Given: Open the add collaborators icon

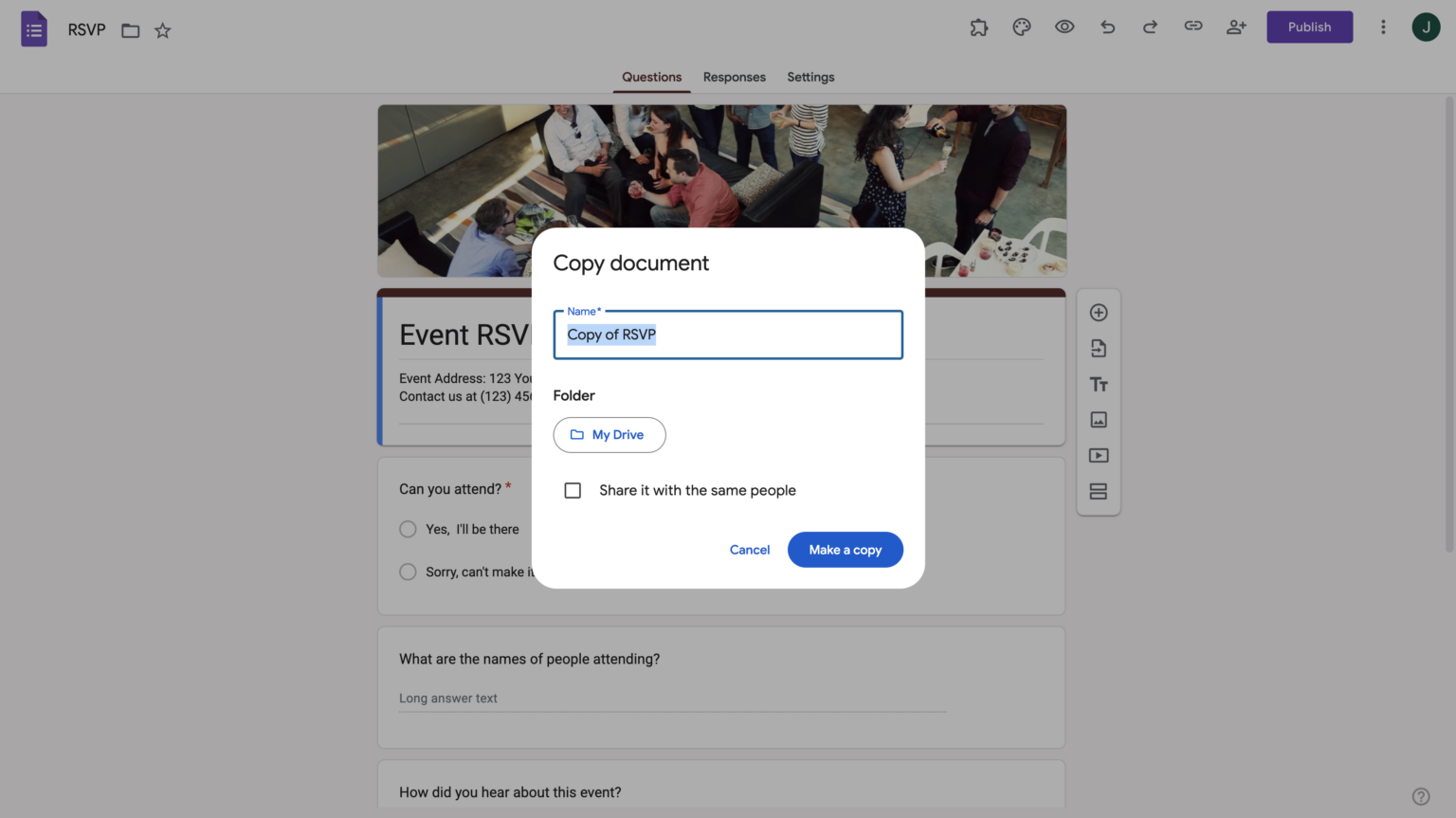Looking at the screenshot, I should [x=1236, y=27].
